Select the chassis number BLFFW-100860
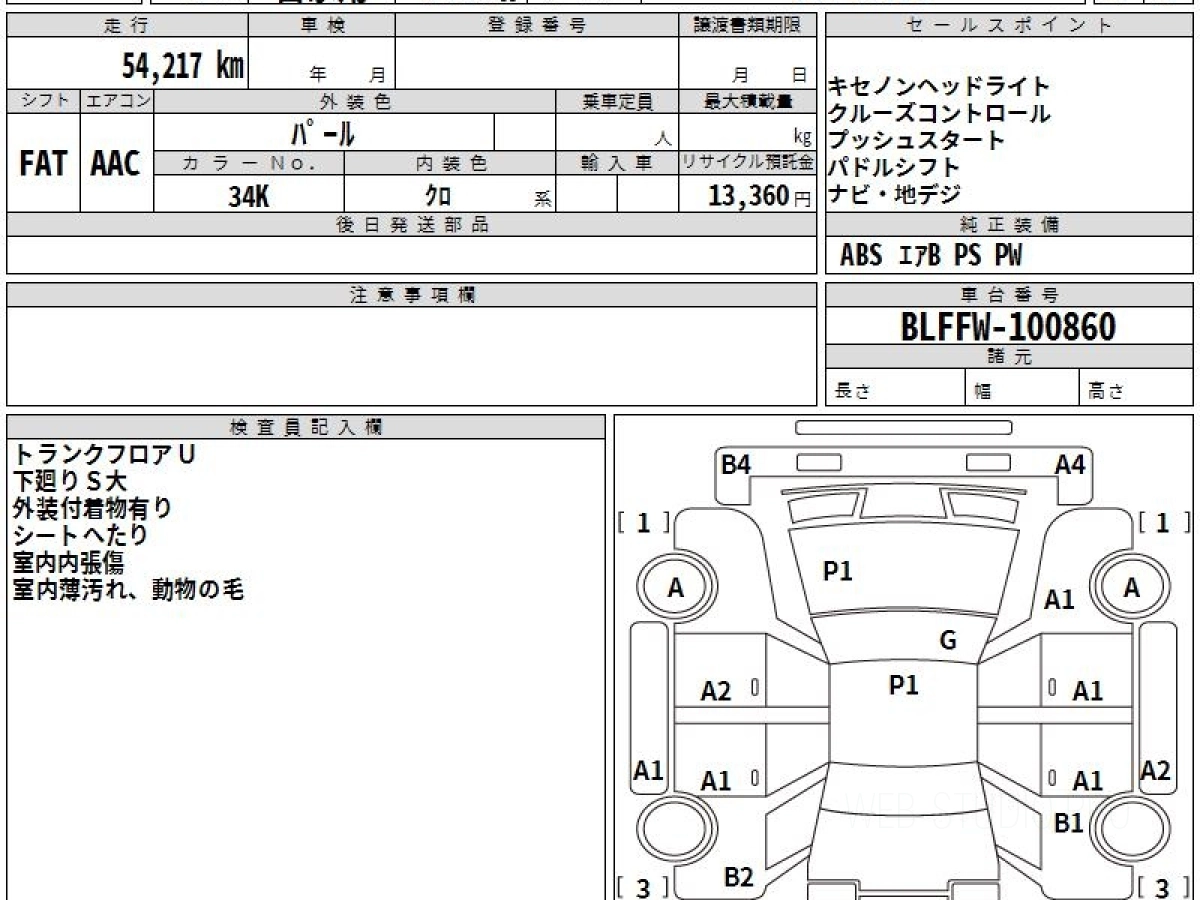 pyautogui.click(x=1008, y=327)
